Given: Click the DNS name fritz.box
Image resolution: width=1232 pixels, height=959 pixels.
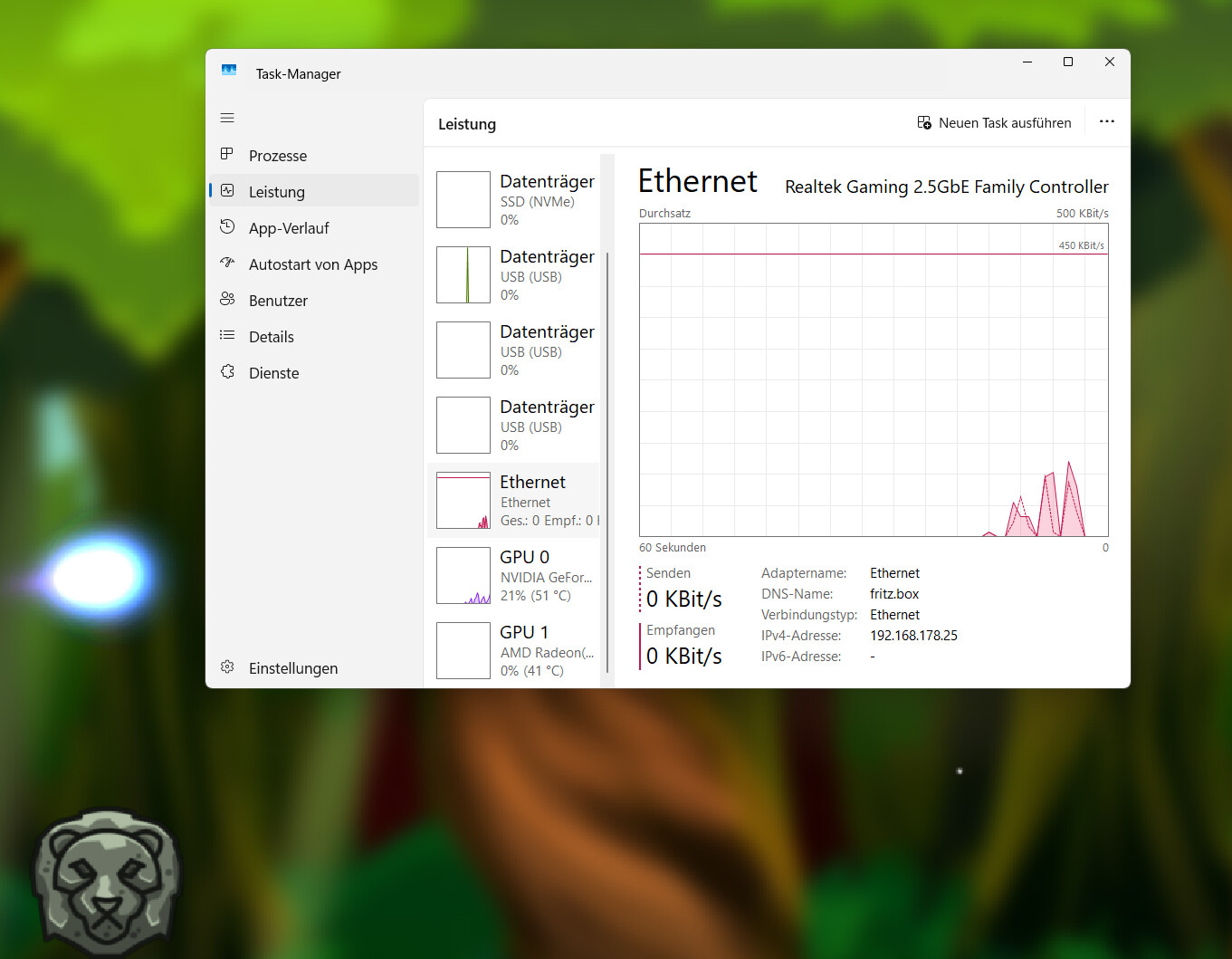Looking at the screenshot, I should [x=894, y=594].
